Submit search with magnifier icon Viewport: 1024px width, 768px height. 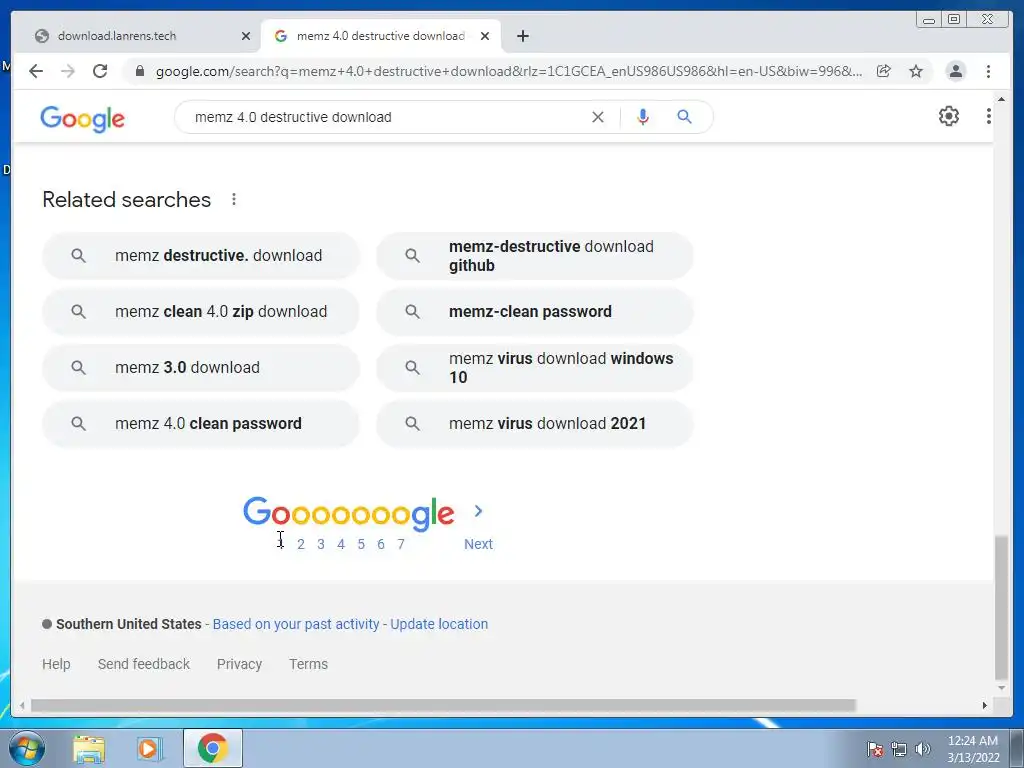(684, 117)
